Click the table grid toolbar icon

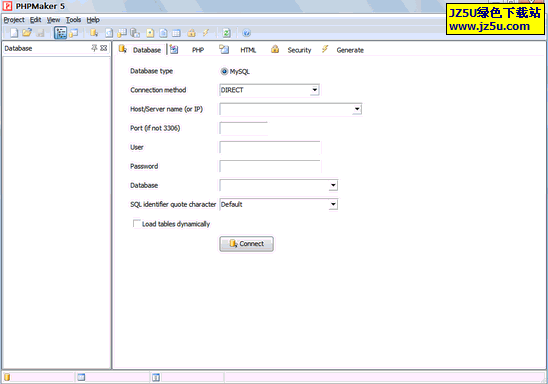click(176, 33)
